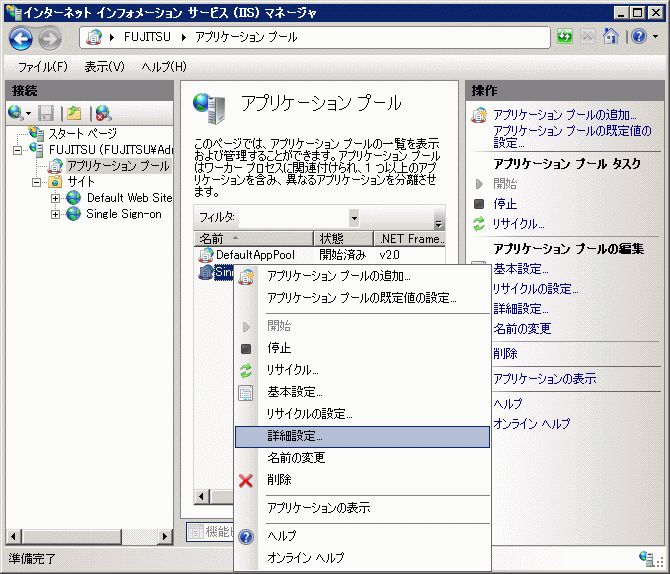
Task: Click the connect globe icon in 接続 pane
Action: pyautogui.click(x=16, y=113)
